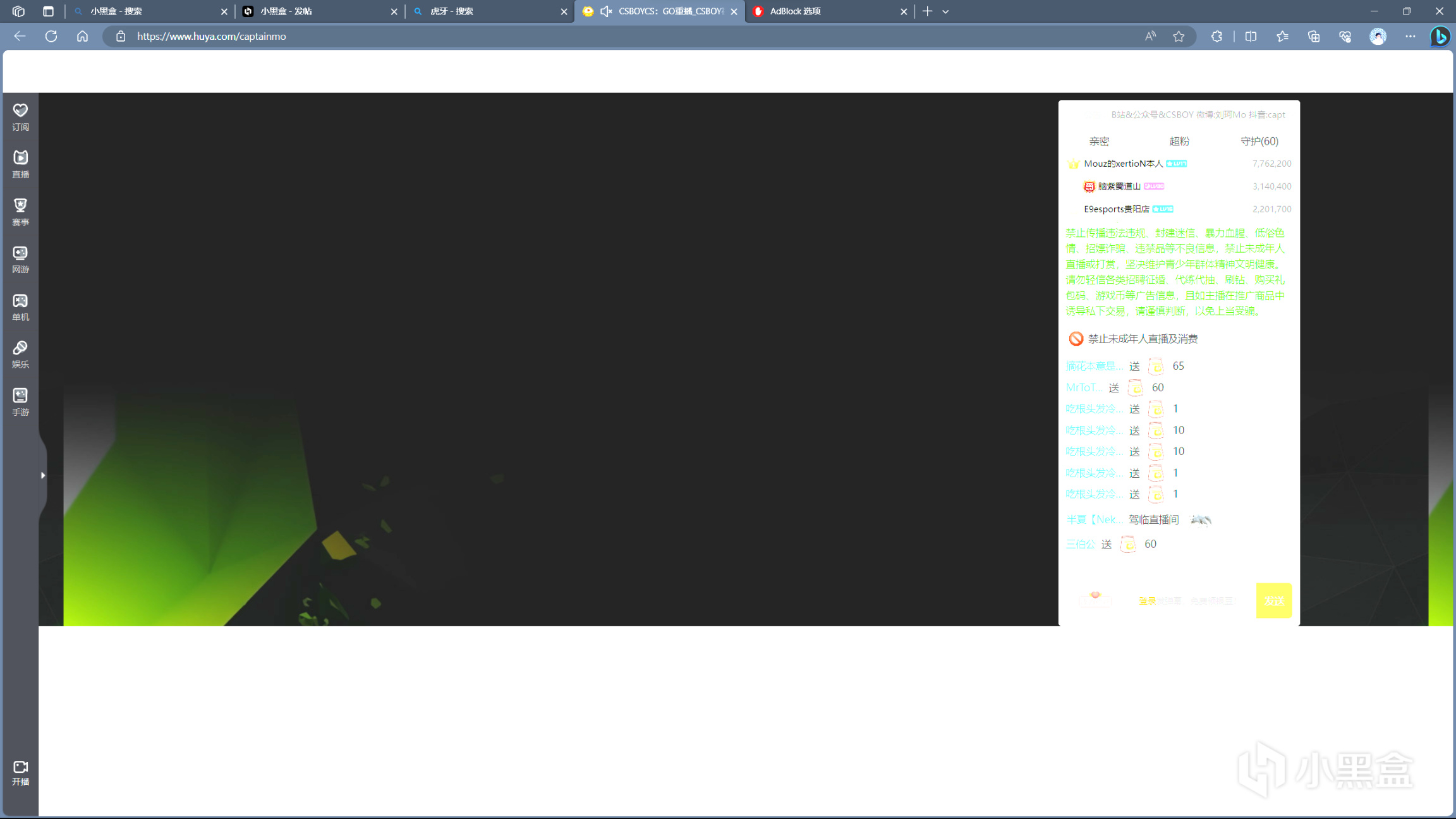Click the 登录 login link in chat box
The width and height of the screenshot is (1456, 819).
point(1146,601)
